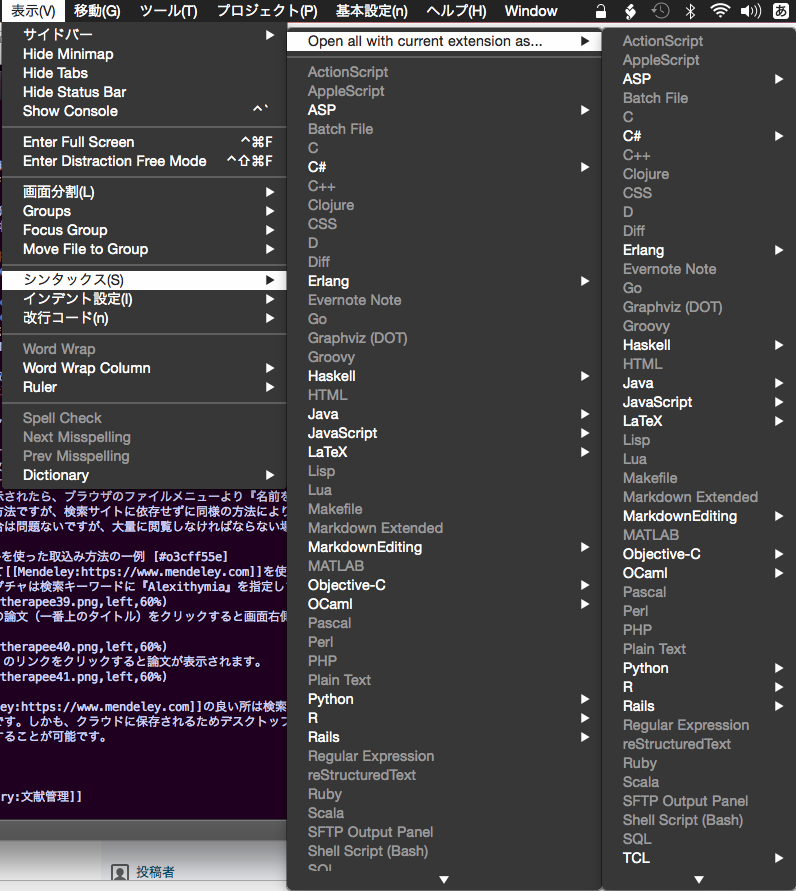796x891 pixels.
Task: Toggle Hide Tabs in the View menu
Action: coord(144,73)
